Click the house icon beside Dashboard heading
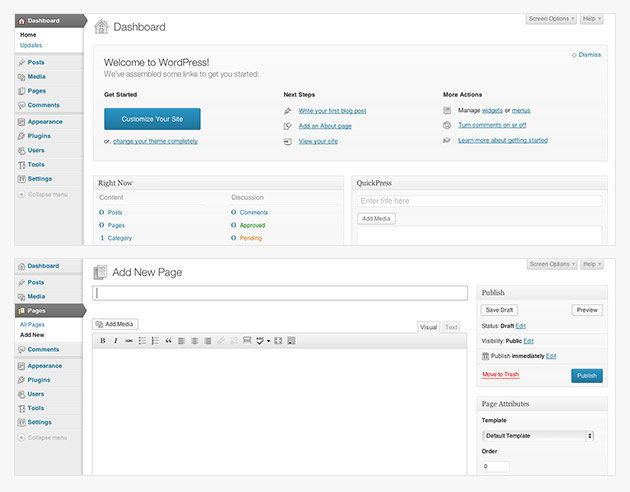Image resolution: width=630 pixels, height=492 pixels. [x=101, y=27]
